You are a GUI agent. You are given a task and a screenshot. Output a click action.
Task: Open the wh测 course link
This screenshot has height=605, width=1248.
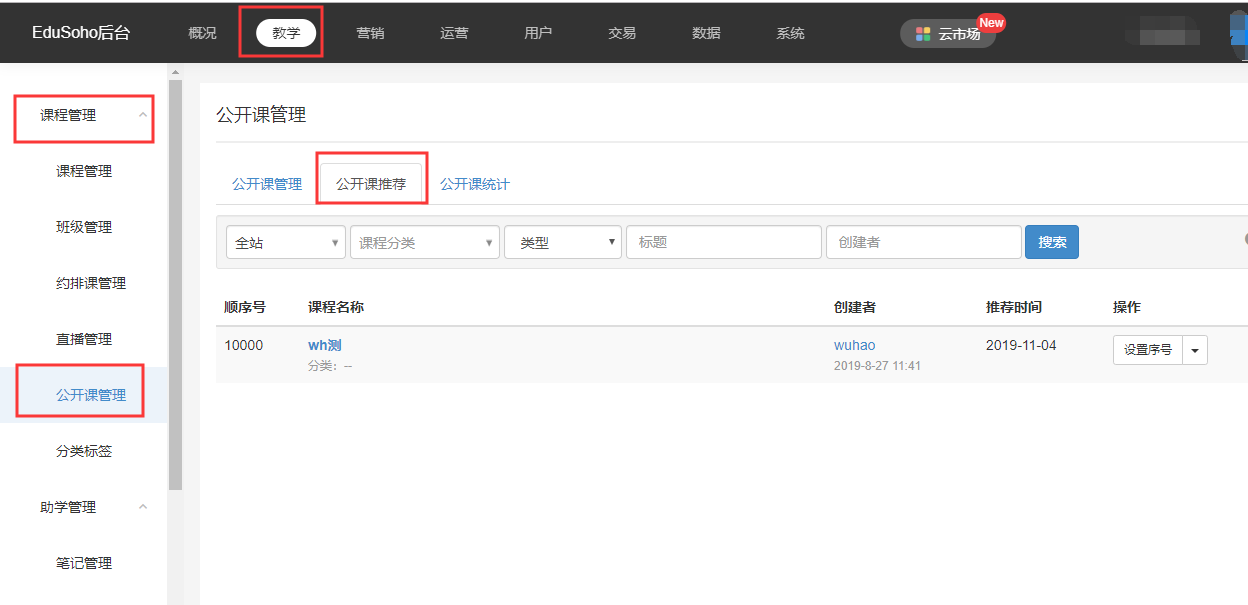pyautogui.click(x=324, y=345)
